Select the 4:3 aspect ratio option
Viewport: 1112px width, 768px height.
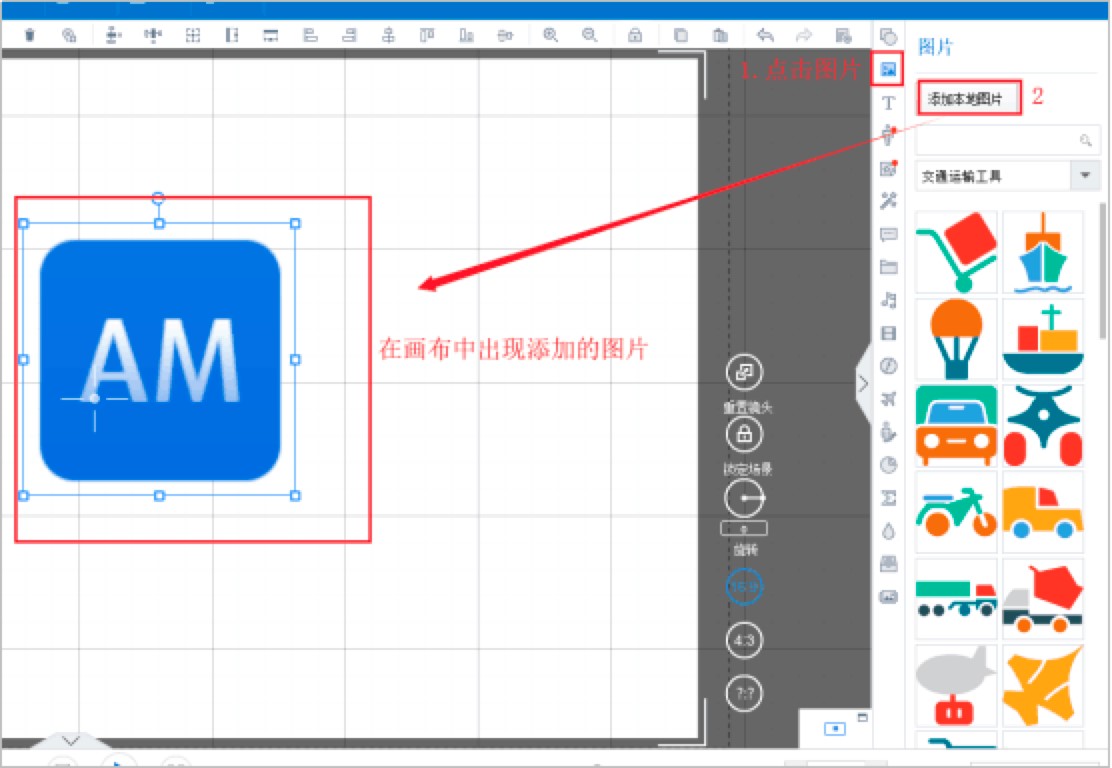(x=744, y=640)
